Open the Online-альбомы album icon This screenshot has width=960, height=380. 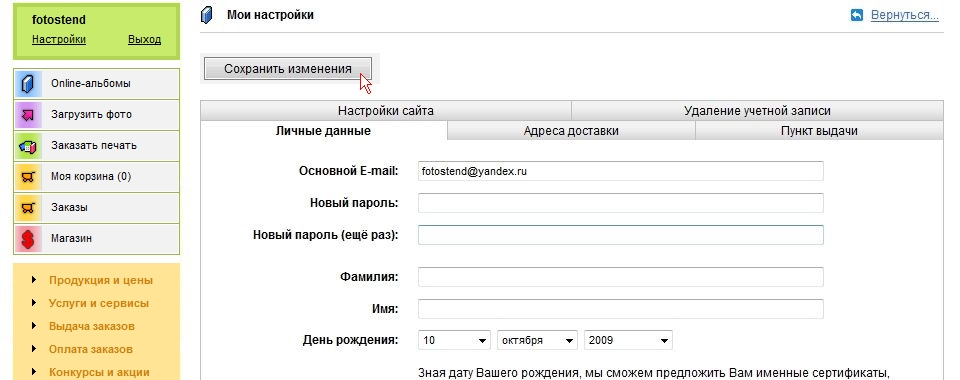tap(28, 84)
